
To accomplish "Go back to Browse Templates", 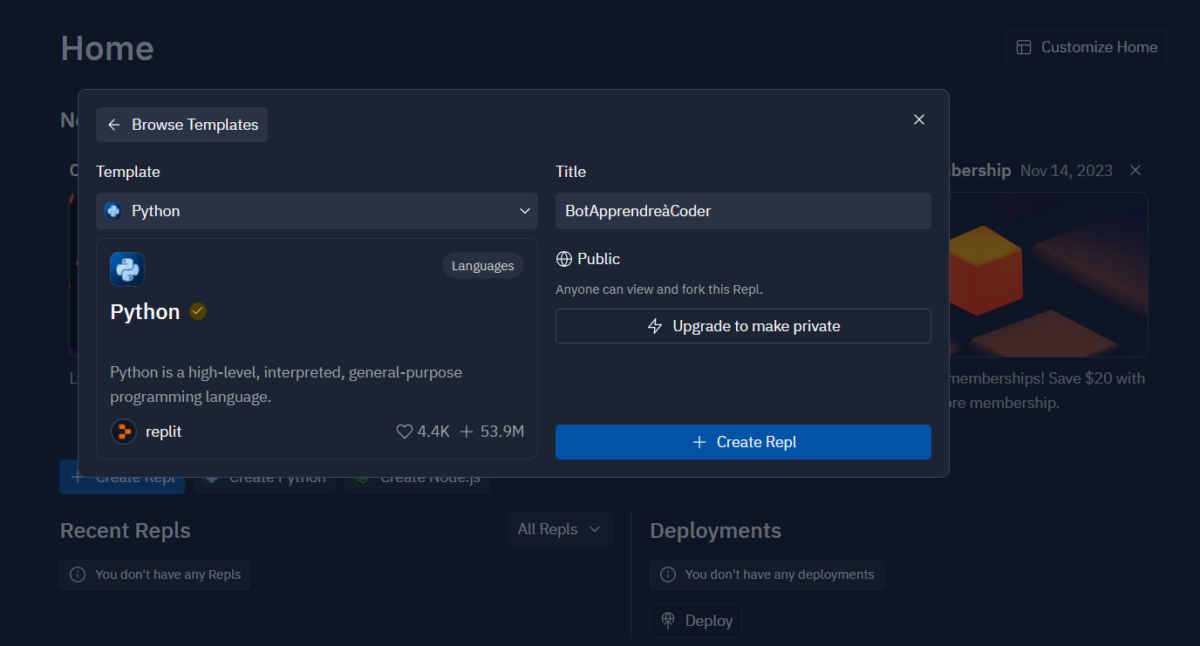I will click(182, 125).
